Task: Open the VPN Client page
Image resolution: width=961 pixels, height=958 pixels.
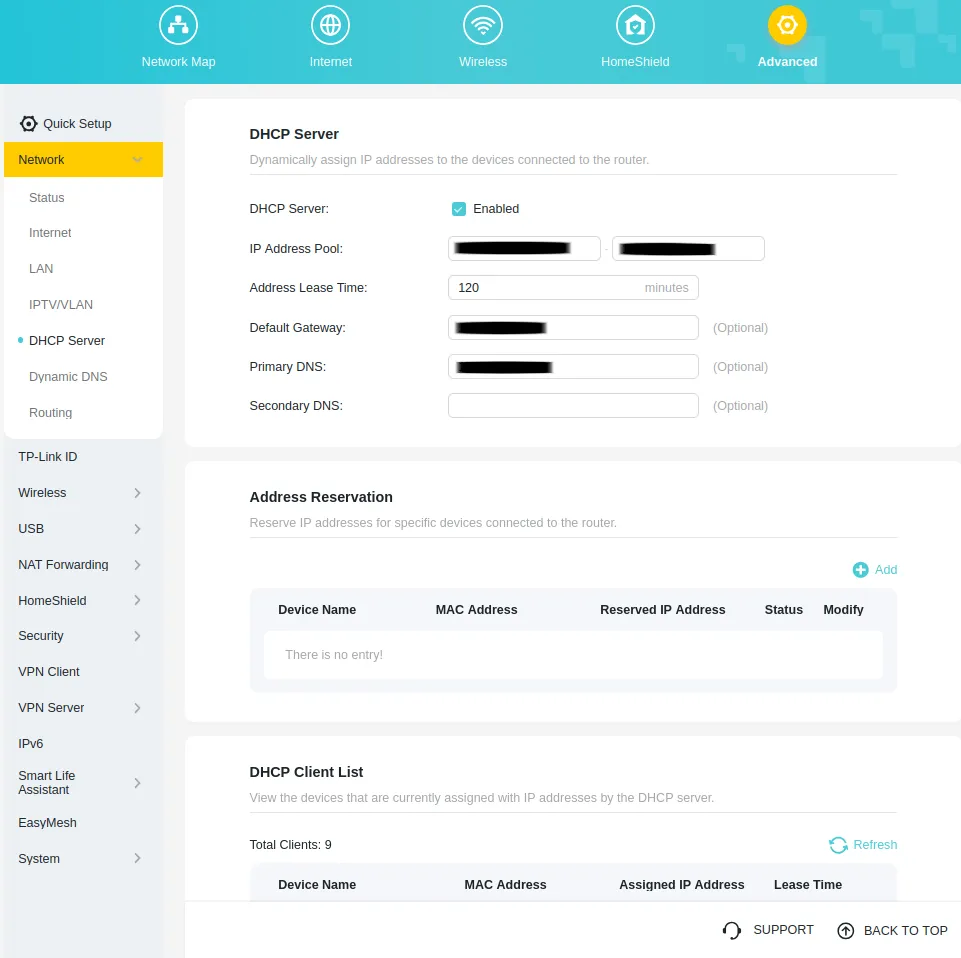Action: click(49, 672)
